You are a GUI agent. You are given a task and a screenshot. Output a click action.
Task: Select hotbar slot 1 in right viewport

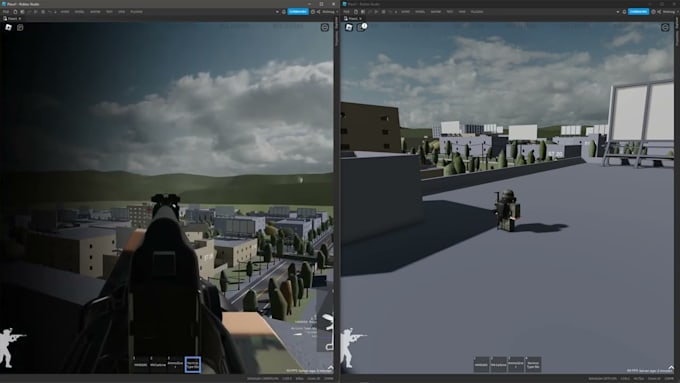tap(481, 364)
